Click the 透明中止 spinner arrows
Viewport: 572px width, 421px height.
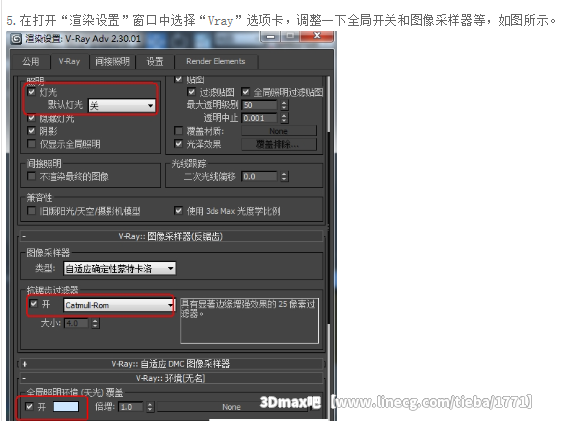pyautogui.click(x=284, y=118)
